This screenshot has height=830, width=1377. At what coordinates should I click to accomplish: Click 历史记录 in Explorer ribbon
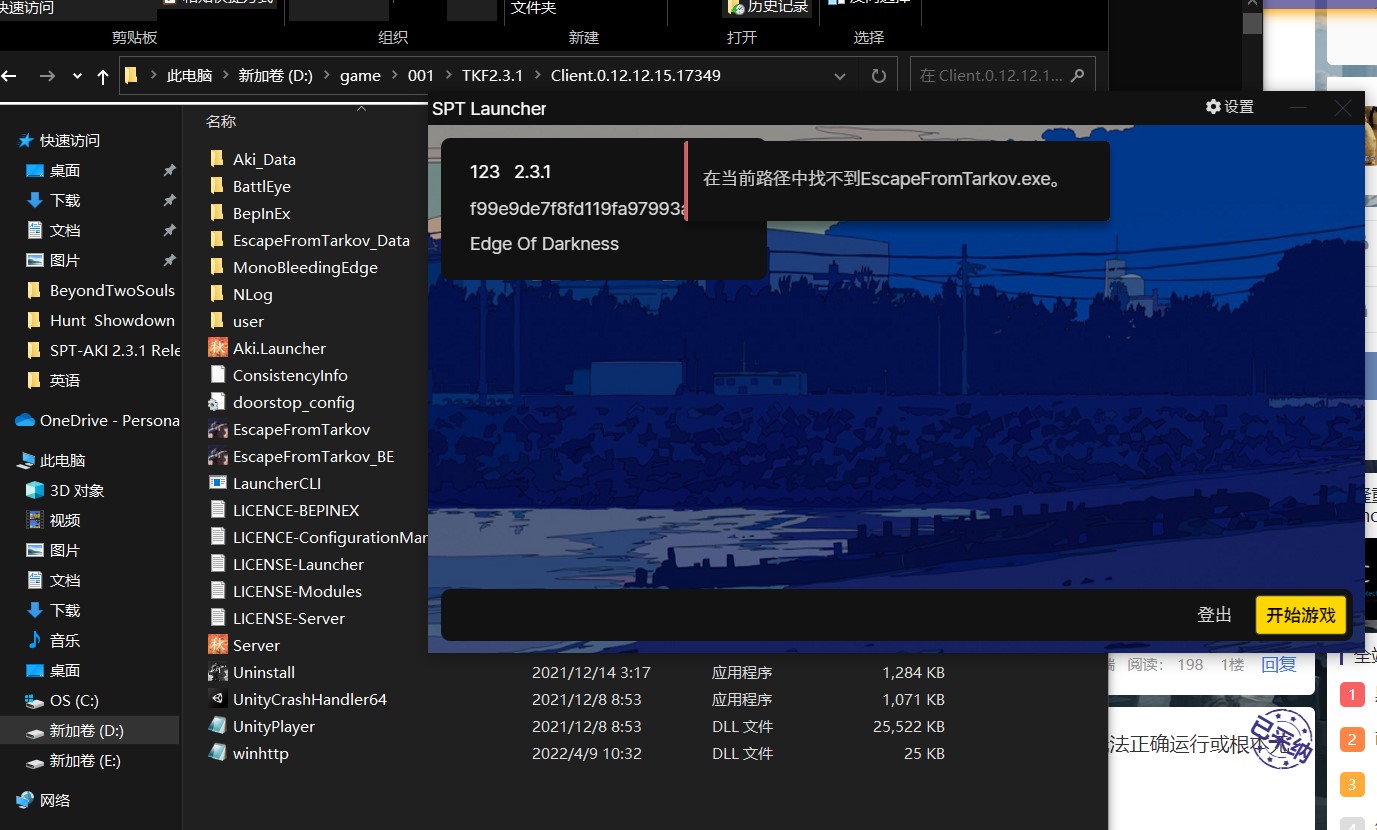point(768,8)
